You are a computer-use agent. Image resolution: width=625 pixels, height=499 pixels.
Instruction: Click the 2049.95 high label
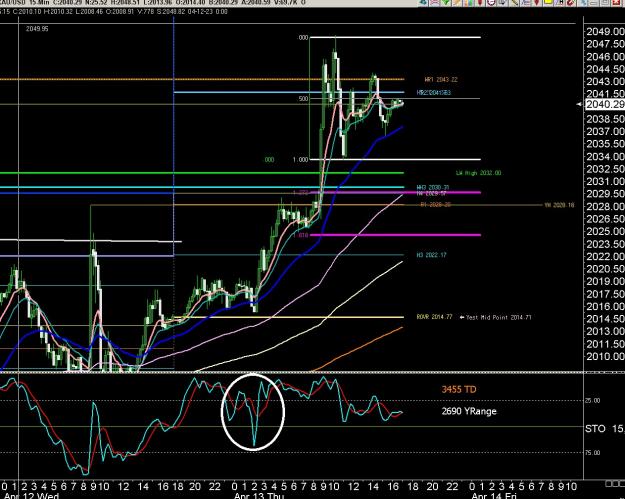[x=37, y=29]
